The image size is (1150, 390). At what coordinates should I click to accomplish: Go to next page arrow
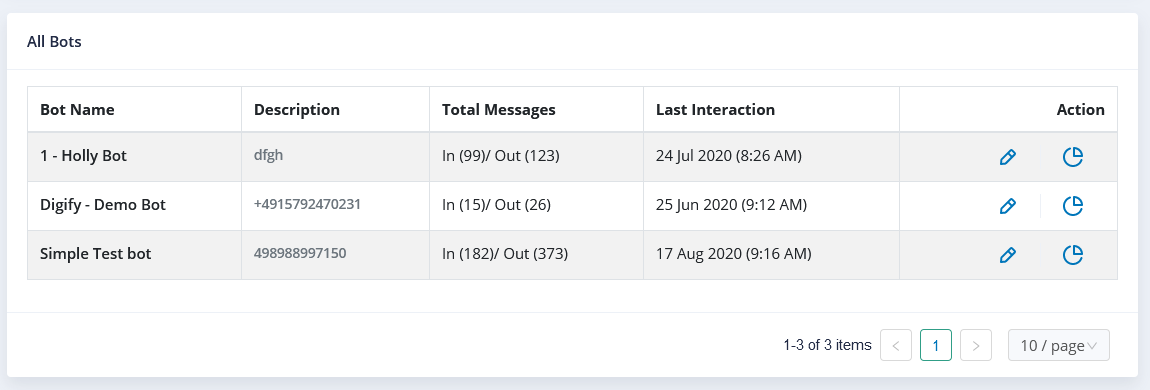(975, 345)
